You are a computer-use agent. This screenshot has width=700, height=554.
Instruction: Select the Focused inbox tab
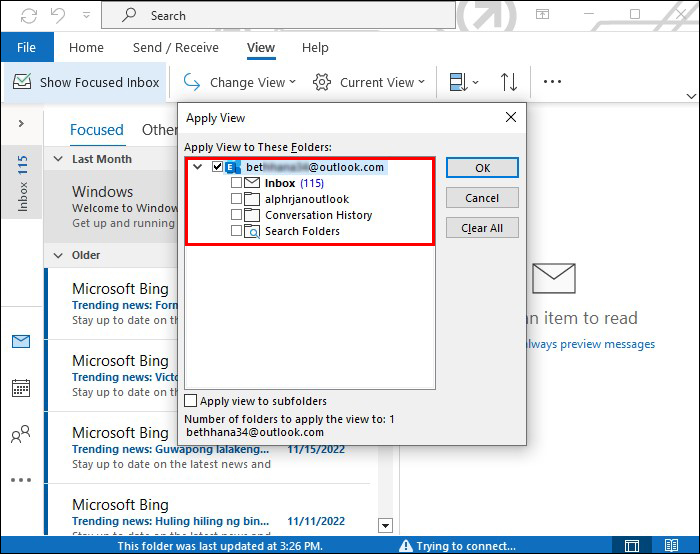tap(97, 130)
